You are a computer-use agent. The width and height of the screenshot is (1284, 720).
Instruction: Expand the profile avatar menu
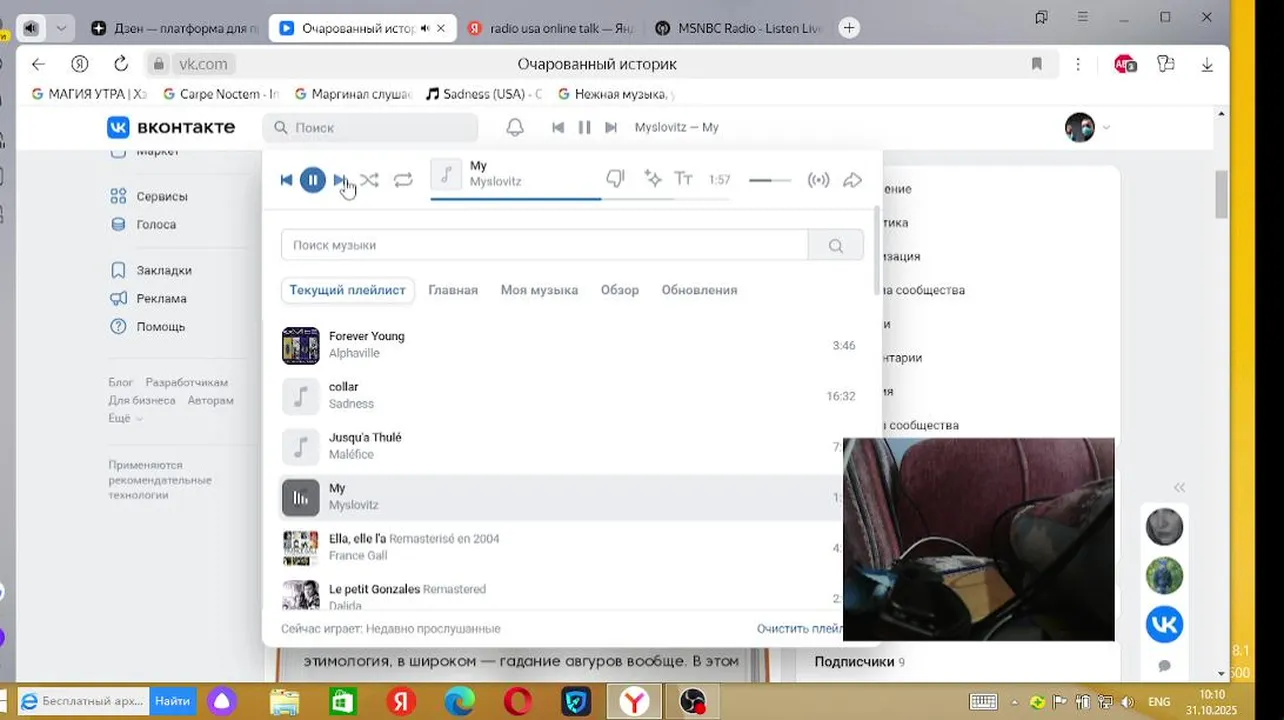(1088, 127)
